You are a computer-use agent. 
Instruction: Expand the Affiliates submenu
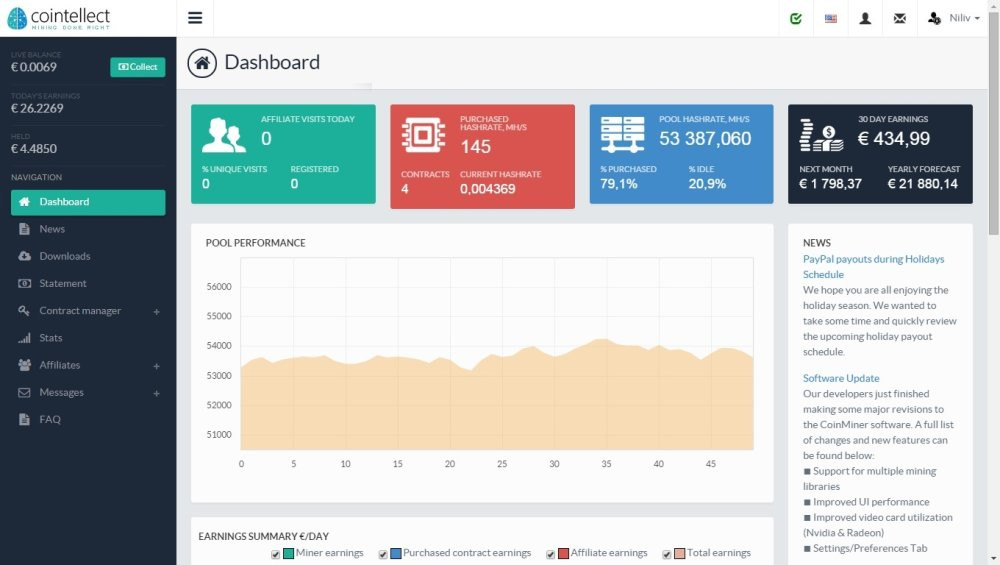156,366
